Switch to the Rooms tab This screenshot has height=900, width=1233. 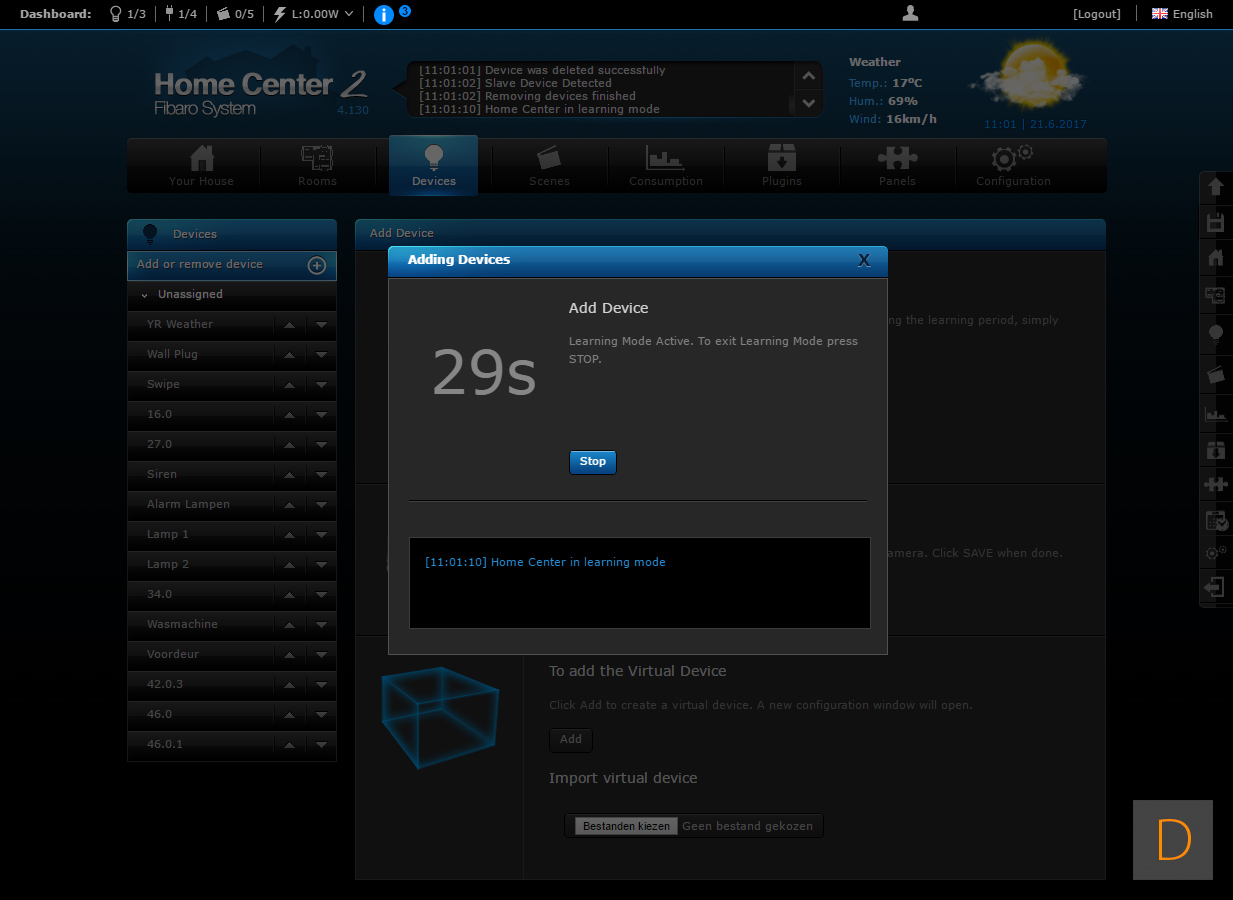tap(317, 165)
